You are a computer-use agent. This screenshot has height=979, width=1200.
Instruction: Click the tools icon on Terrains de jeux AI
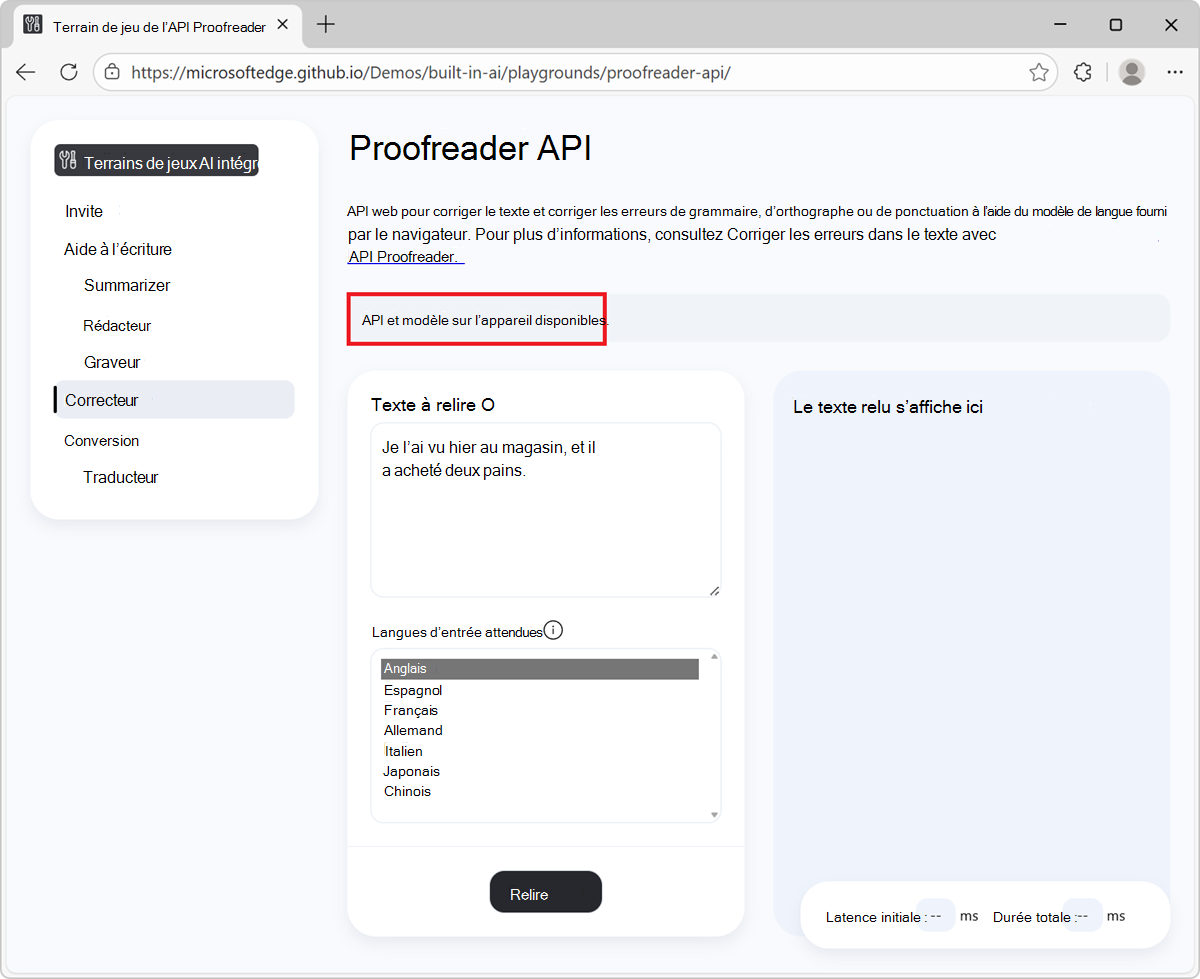(69, 160)
